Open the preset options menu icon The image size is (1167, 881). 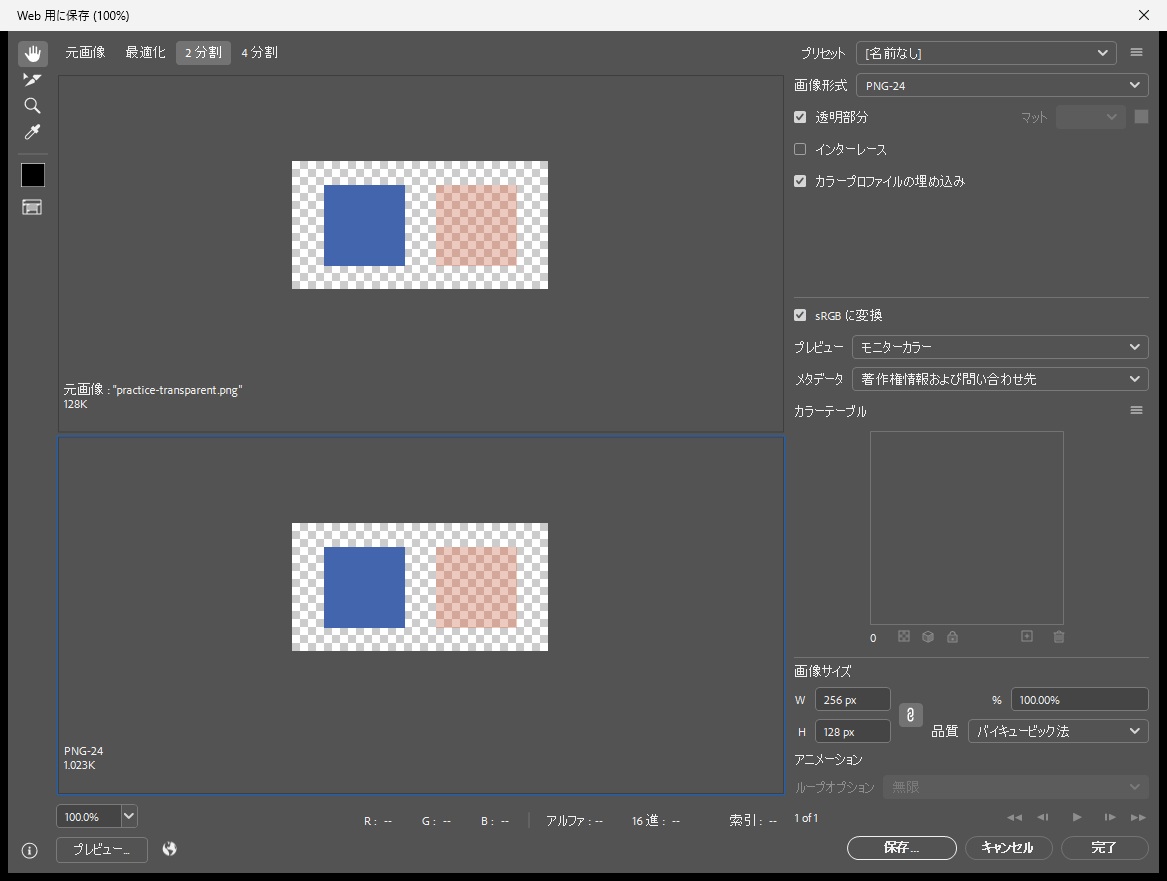coord(1136,52)
